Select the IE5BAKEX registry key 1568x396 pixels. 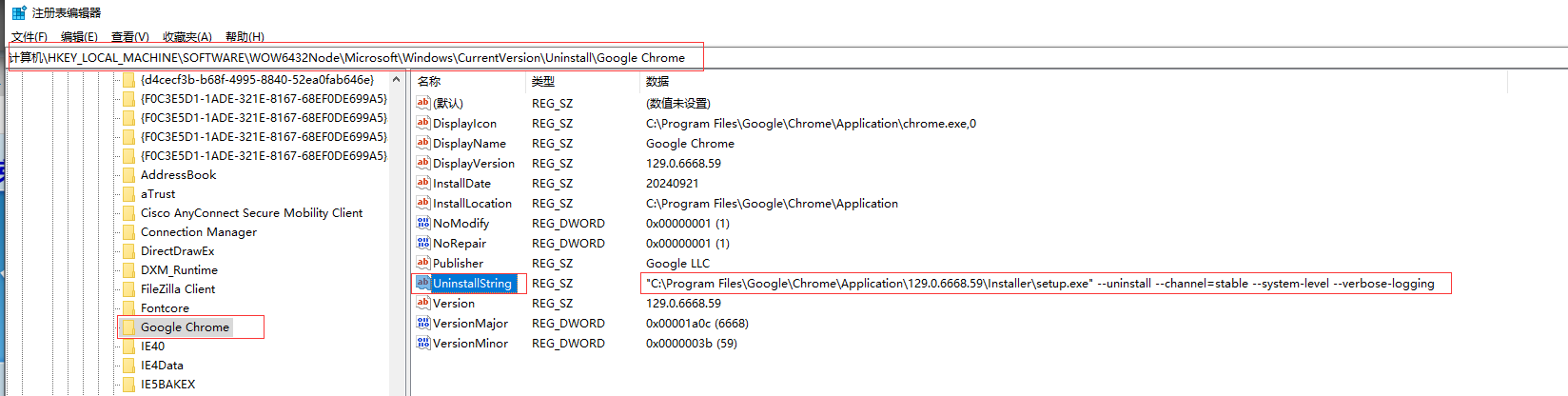[167, 385]
